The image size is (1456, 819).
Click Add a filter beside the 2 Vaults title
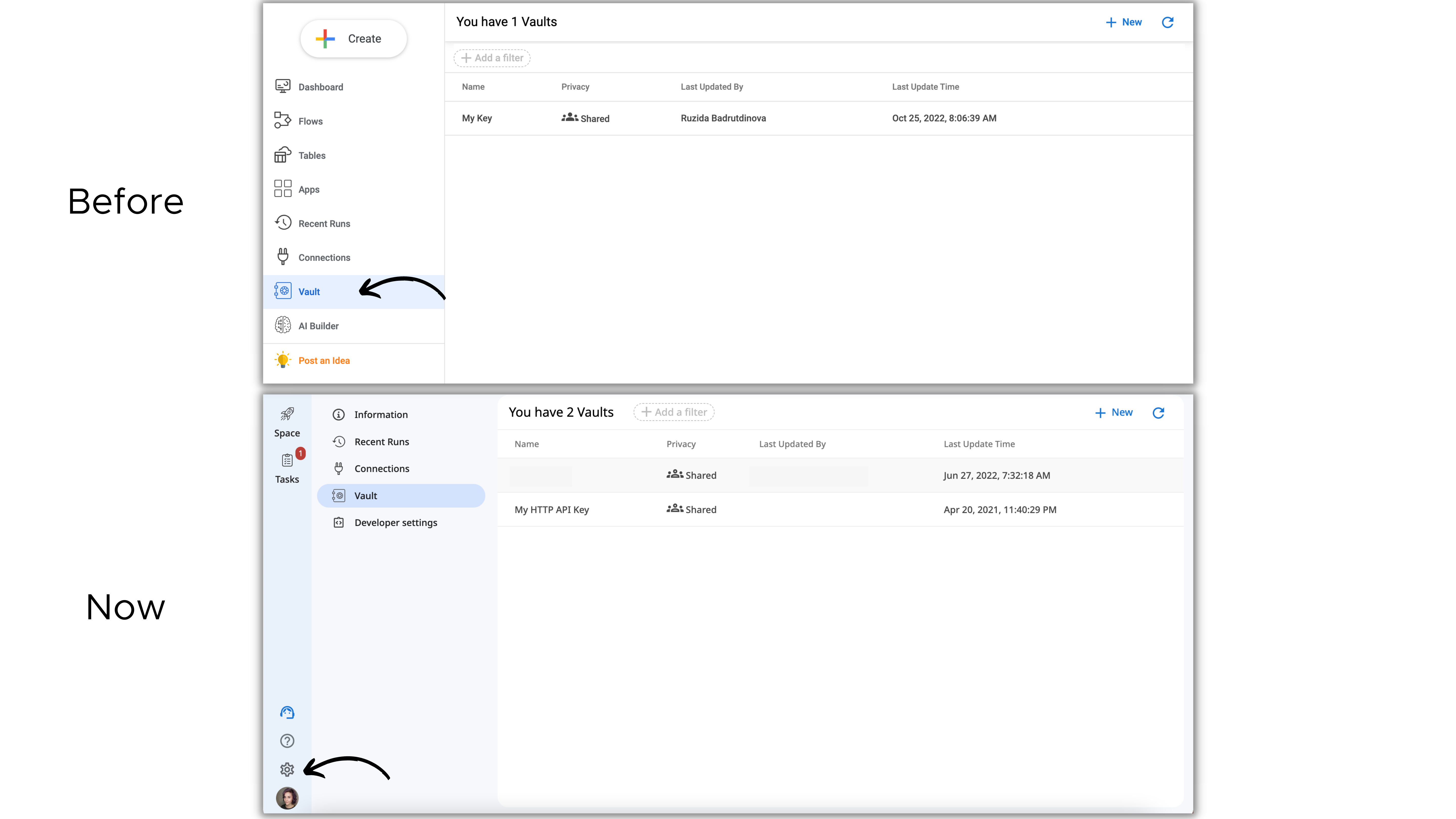pyautogui.click(x=674, y=412)
